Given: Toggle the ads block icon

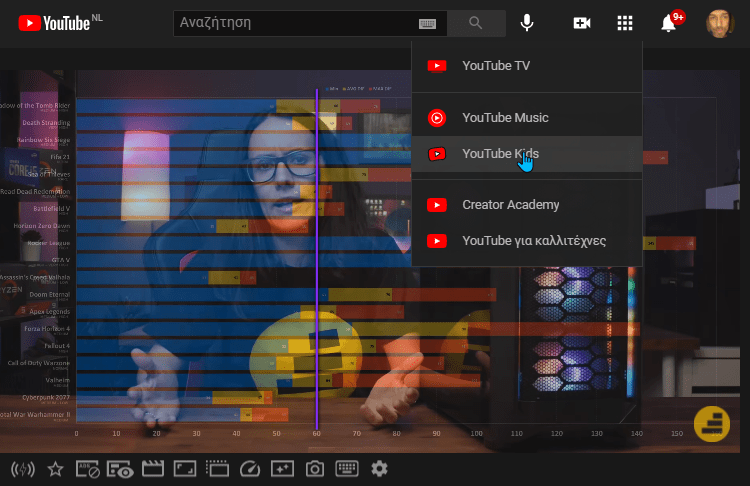Looking at the screenshot, I should coord(88,469).
